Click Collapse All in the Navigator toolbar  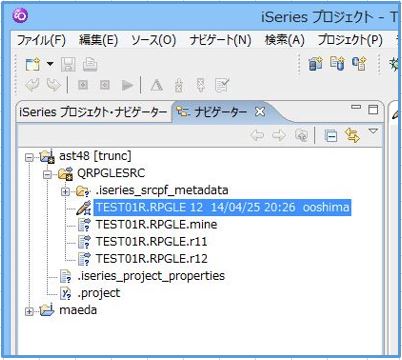pyautogui.click(x=331, y=136)
